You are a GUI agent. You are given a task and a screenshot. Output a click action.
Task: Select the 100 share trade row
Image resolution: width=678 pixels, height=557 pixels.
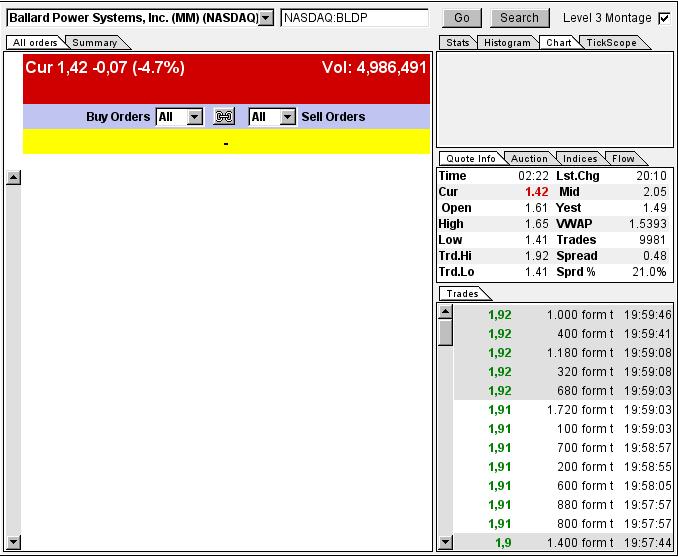(x=563, y=429)
